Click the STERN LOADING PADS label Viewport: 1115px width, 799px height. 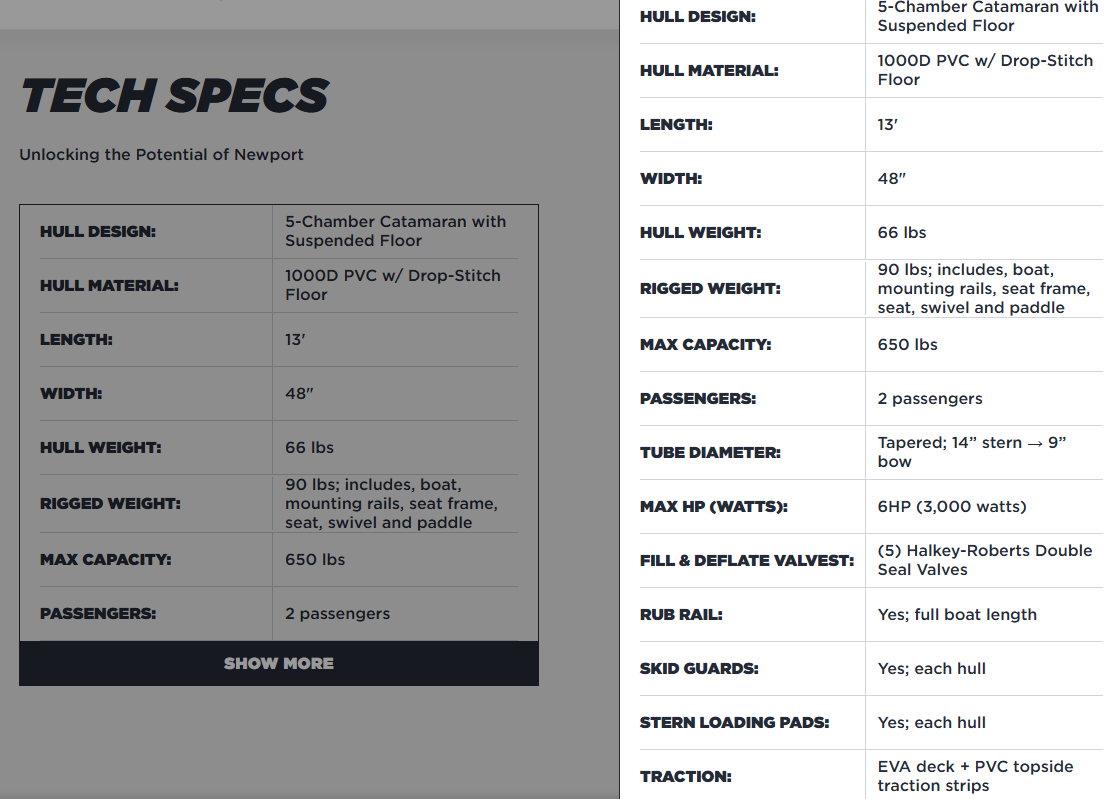734,722
